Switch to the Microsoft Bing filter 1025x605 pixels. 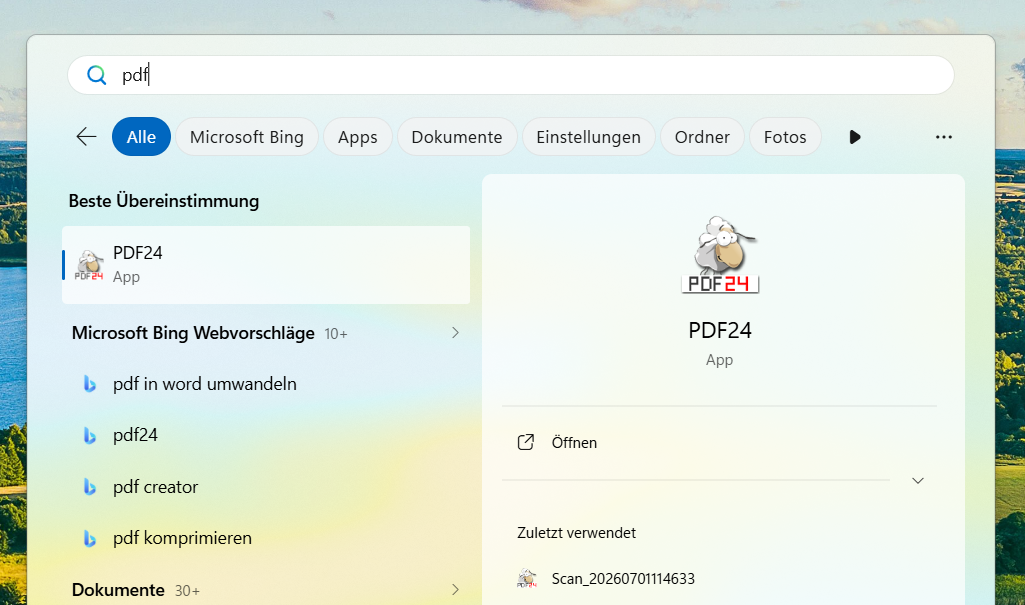246,137
